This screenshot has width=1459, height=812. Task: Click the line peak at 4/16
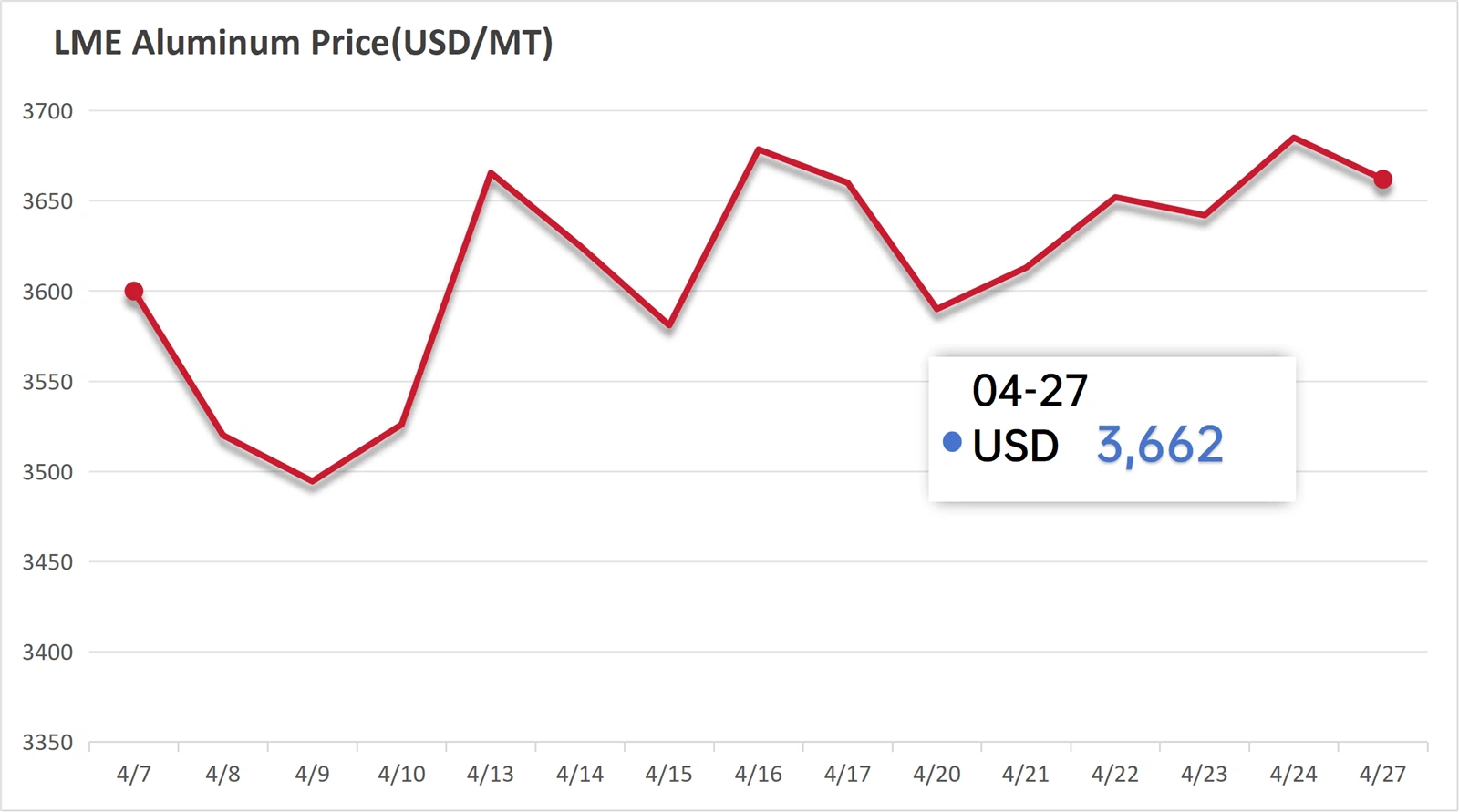coord(759,149)
